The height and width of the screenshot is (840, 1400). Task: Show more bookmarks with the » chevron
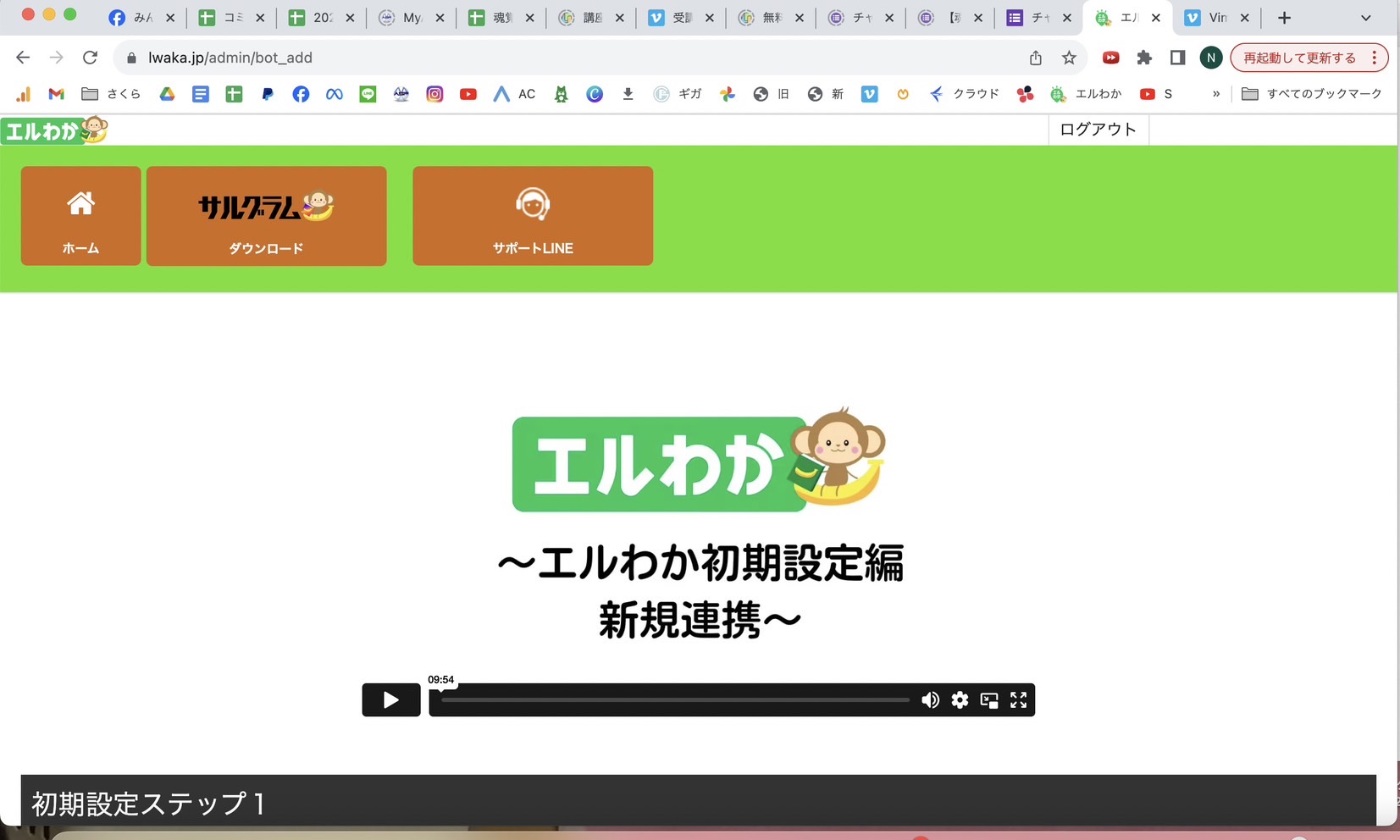[1216, 94]
